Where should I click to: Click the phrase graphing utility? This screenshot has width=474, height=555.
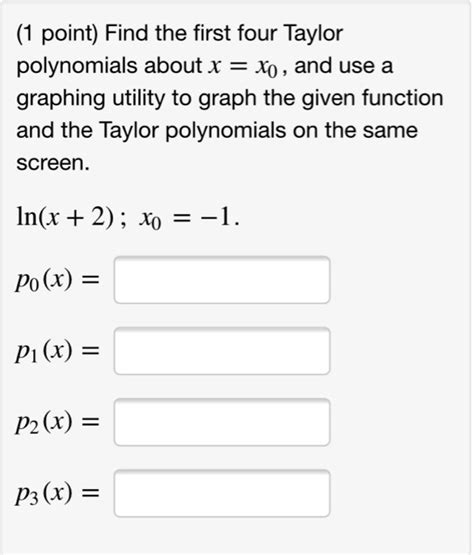click(91, 99)
